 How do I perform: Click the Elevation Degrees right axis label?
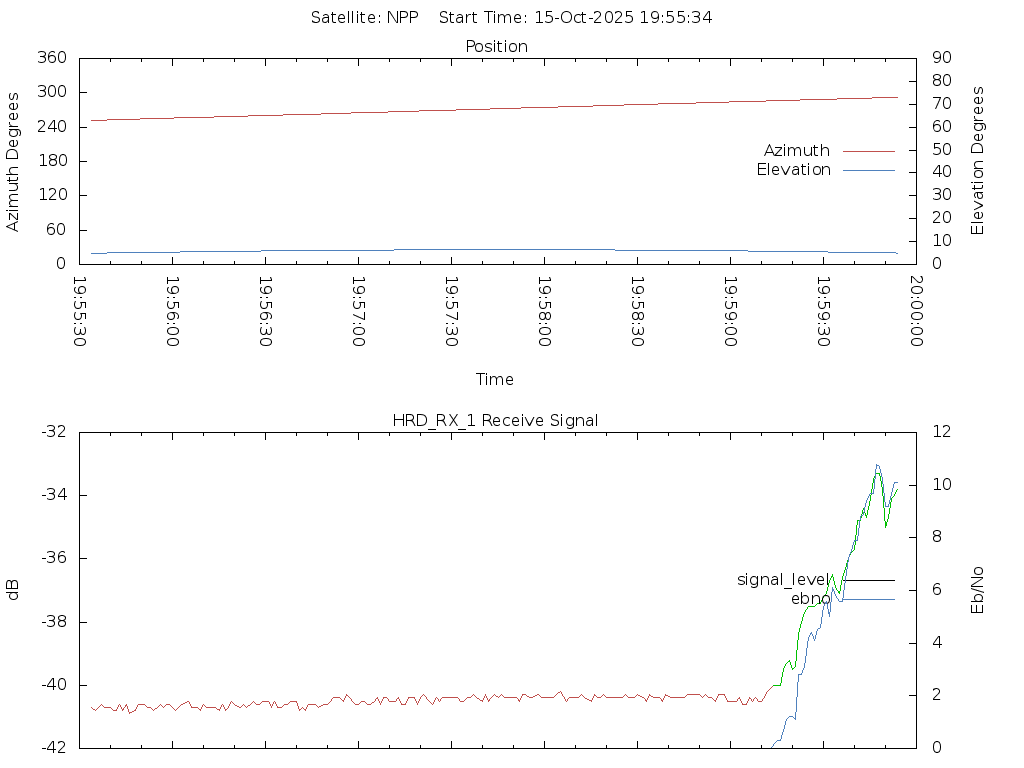pos(978,161)
